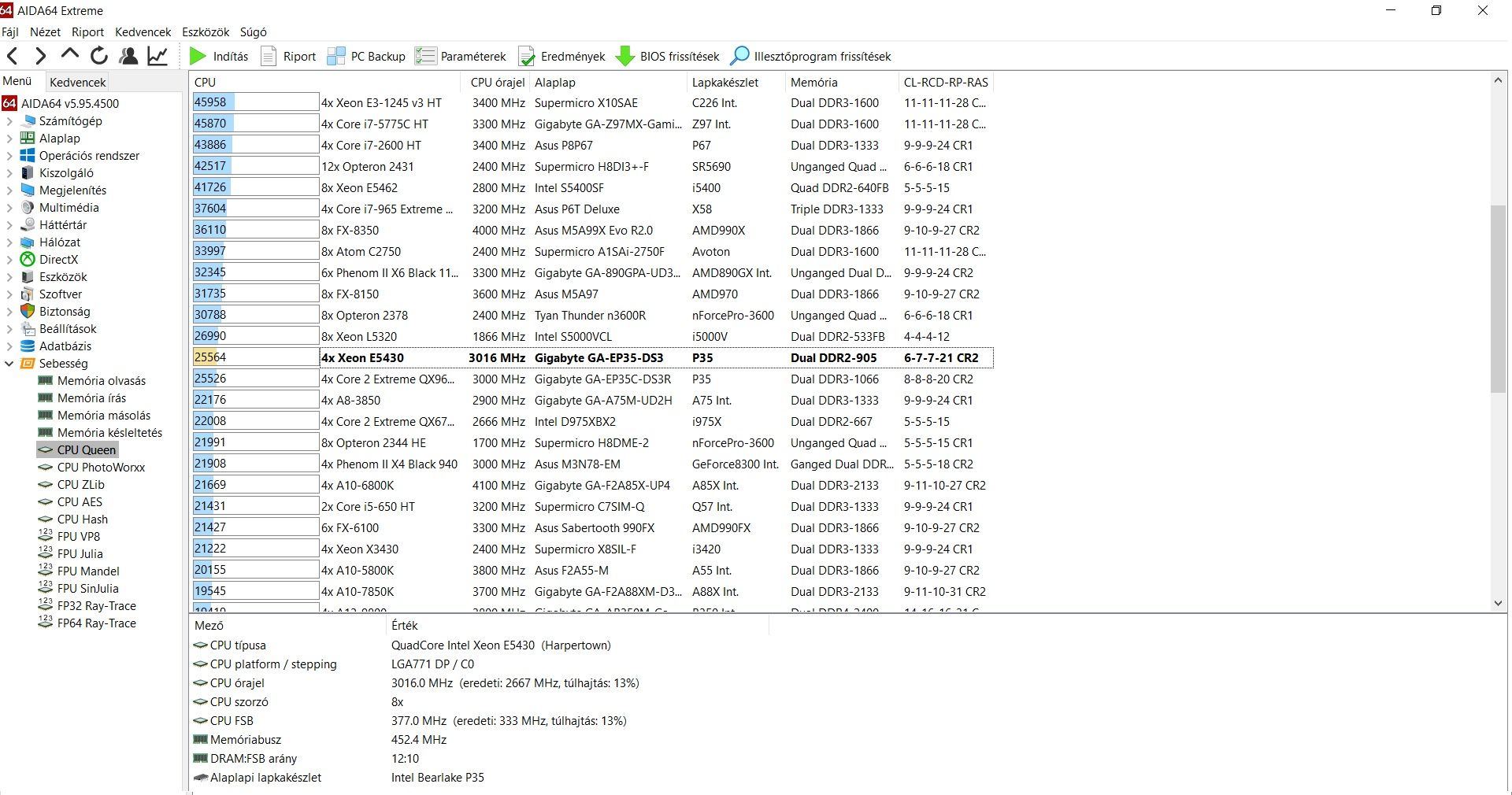
Task: Open the Kedvencek menu in menu bar
Action: tap(143, 32)
